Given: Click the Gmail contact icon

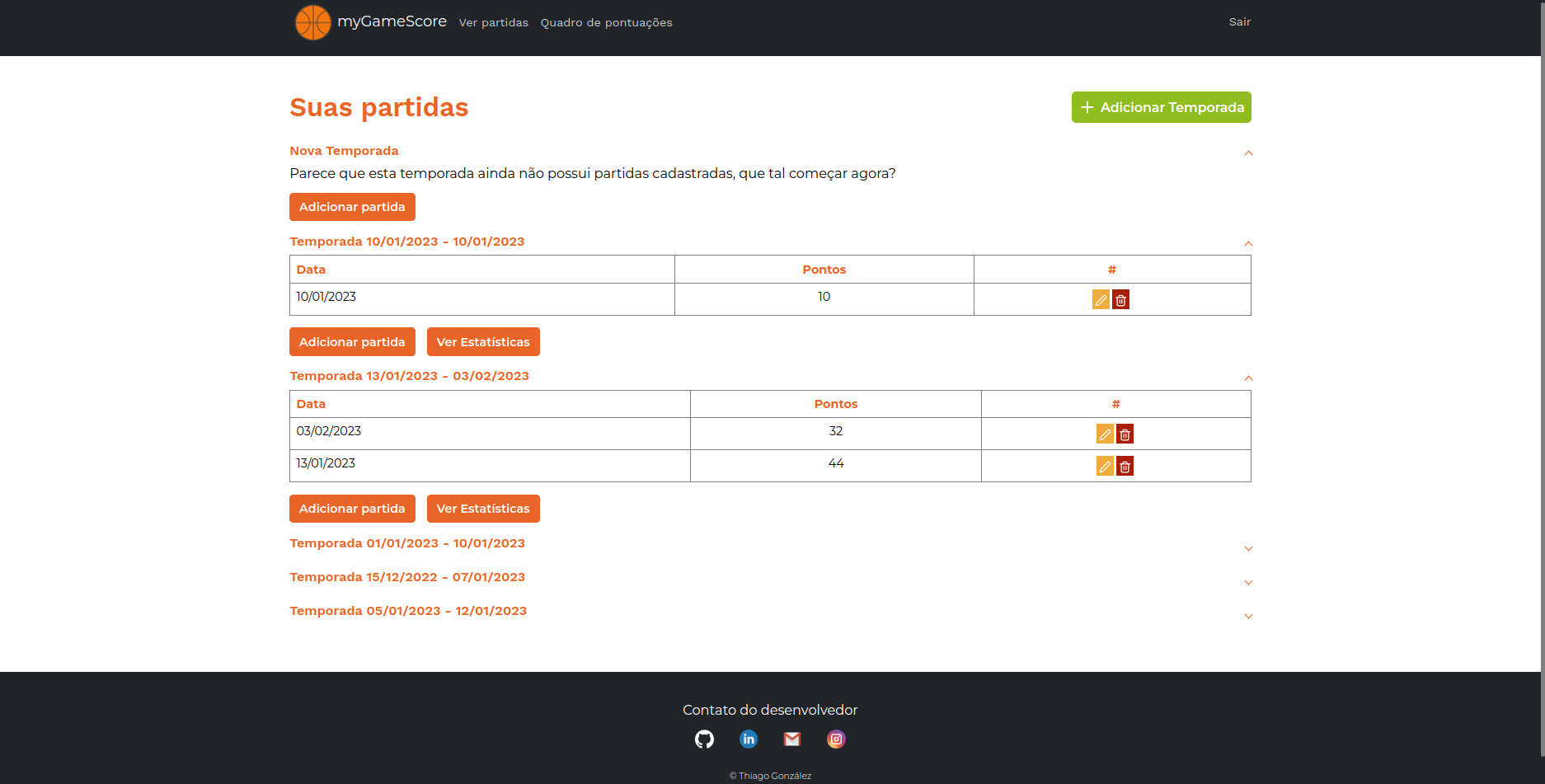Looking at the screenshot, I should click(x=792, y=739).
